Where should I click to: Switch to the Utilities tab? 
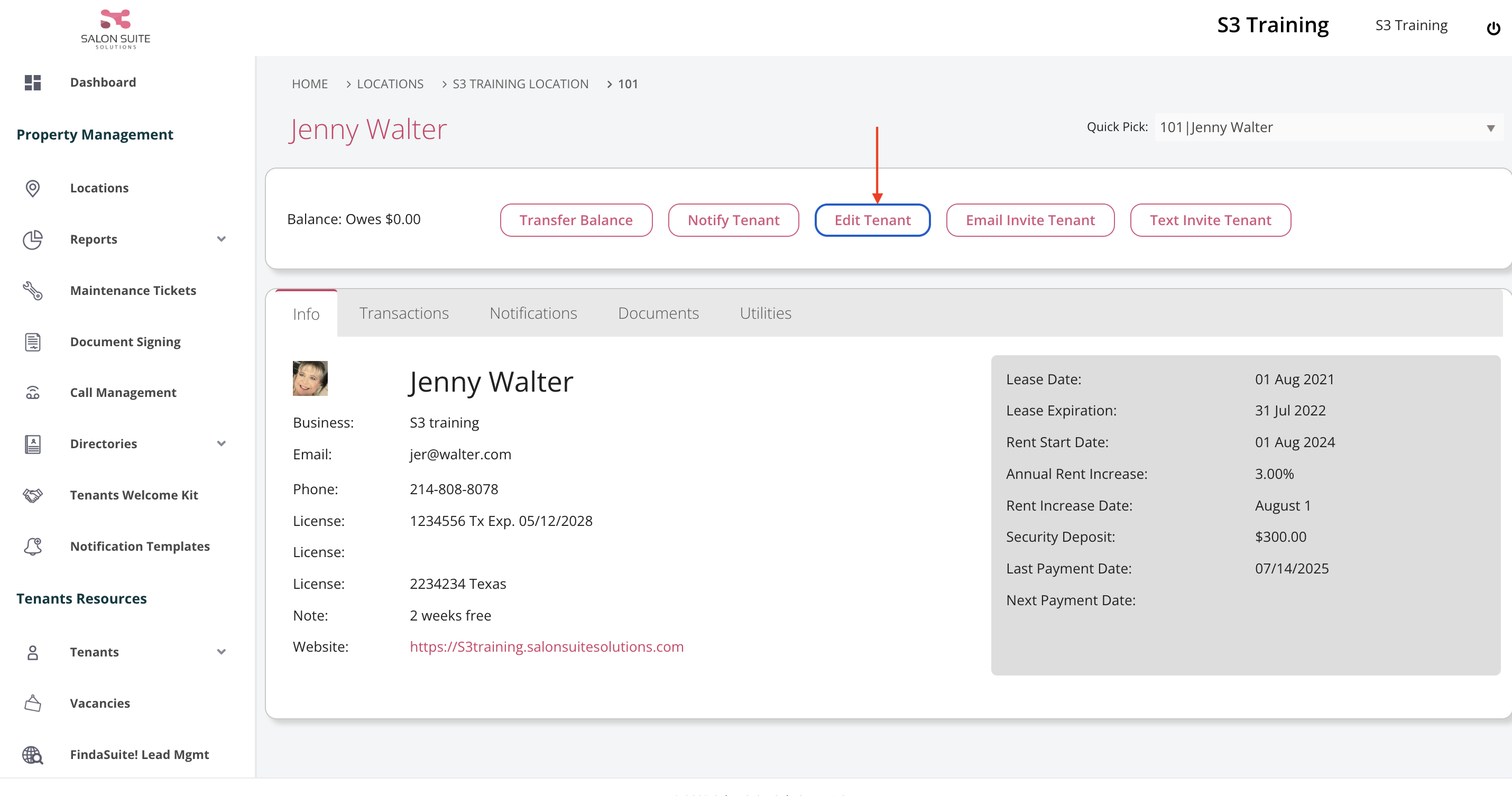coord(765,313)
